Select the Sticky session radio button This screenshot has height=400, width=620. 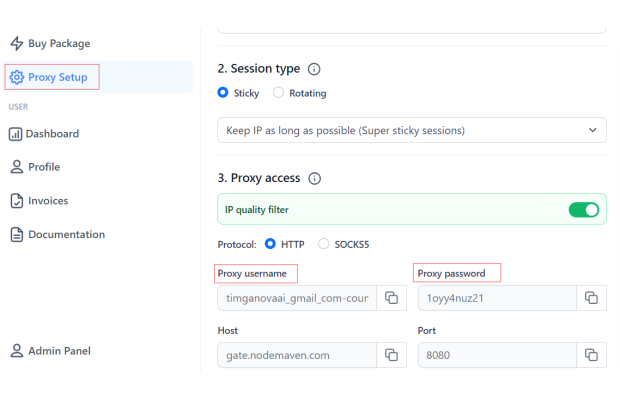[x=223, y=93]
